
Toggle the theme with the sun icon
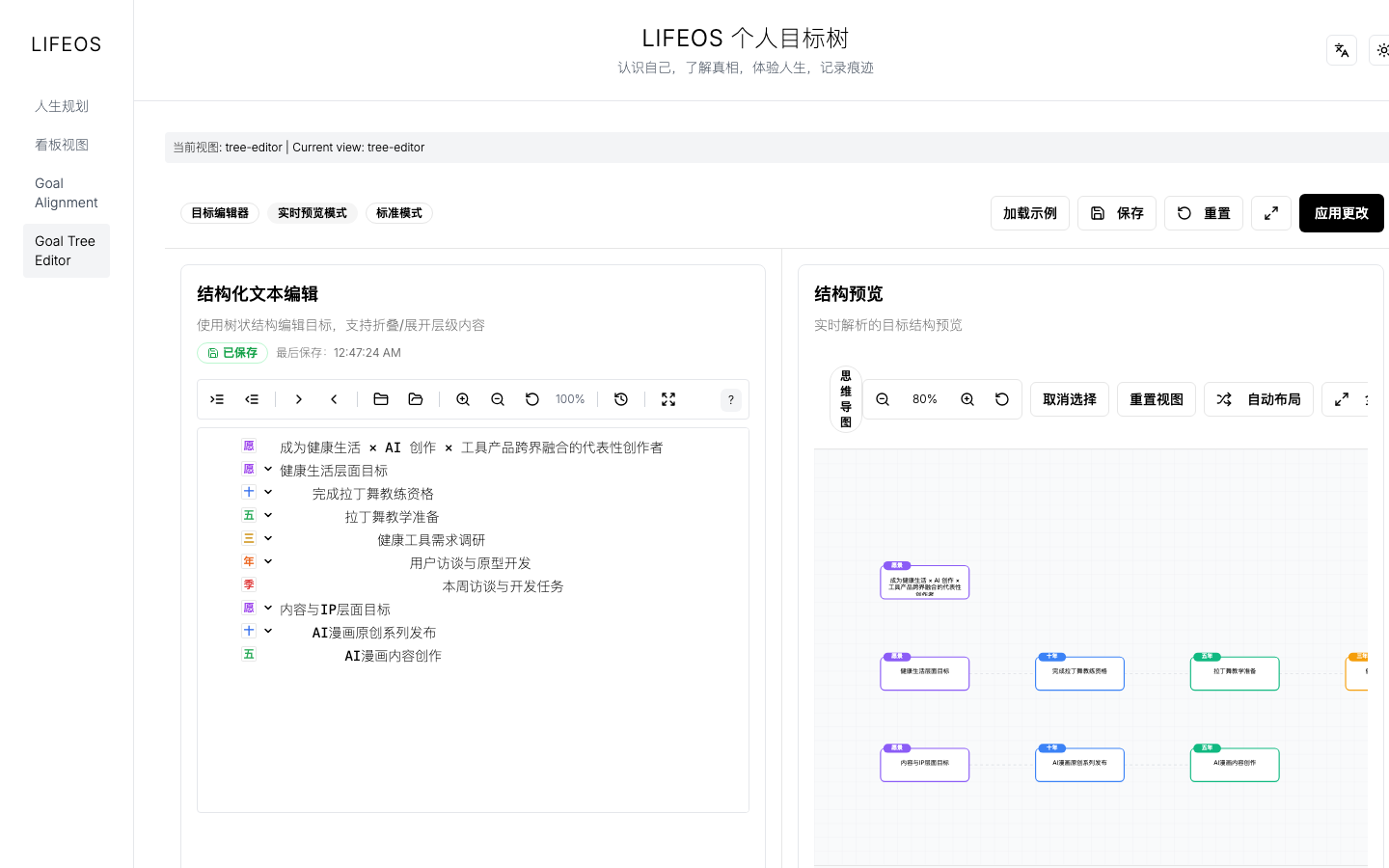1383,49
